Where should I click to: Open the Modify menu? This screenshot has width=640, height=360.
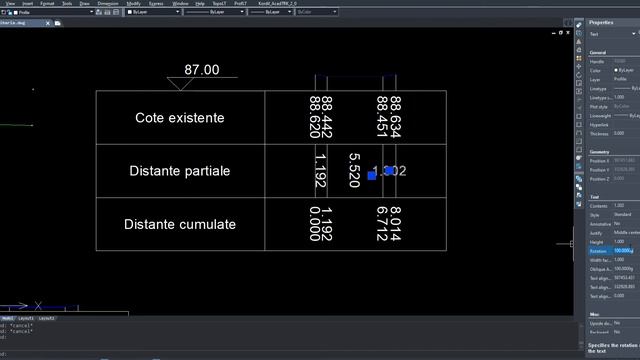133,3
